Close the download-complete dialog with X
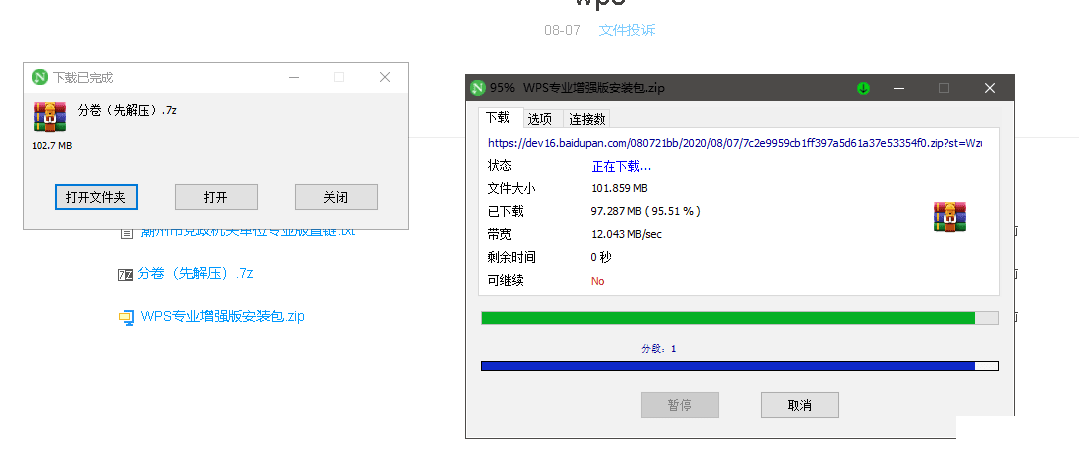This screenshot has height=467, width=1079. [x=385, y=77]
